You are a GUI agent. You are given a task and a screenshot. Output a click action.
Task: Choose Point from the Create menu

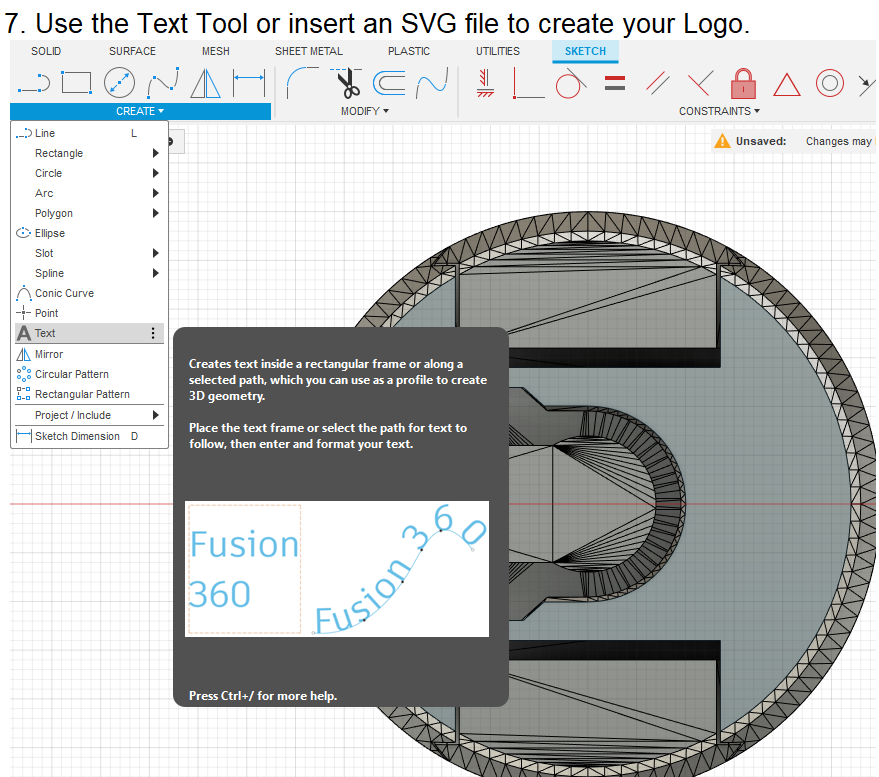point(90,313)
